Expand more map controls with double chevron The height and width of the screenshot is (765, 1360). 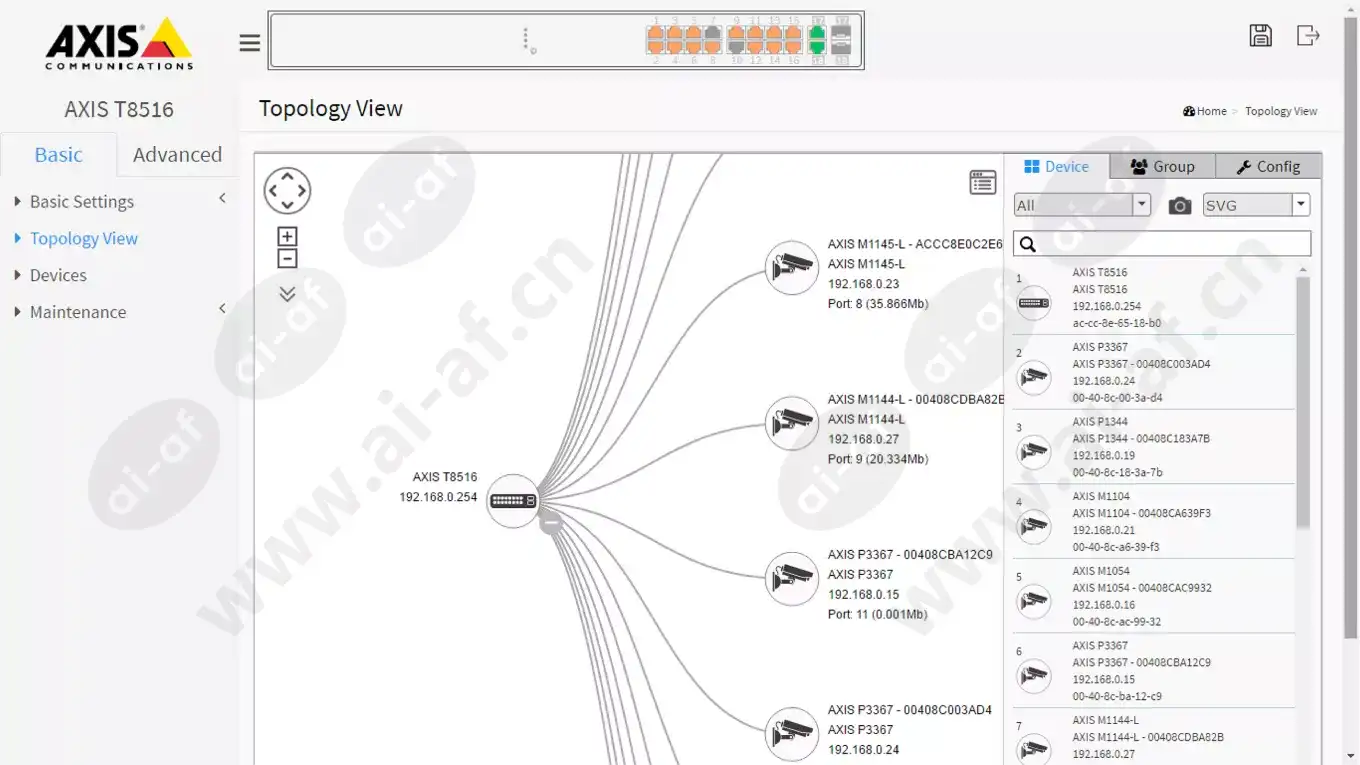(287, 294)
